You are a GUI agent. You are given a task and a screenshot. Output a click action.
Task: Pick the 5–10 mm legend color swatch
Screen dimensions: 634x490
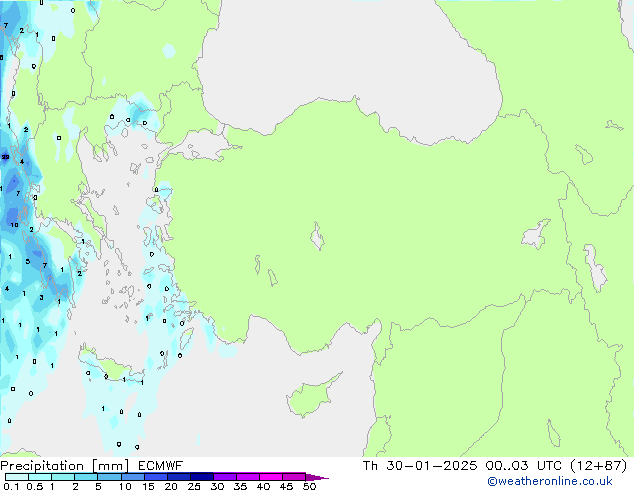(110, 477)
